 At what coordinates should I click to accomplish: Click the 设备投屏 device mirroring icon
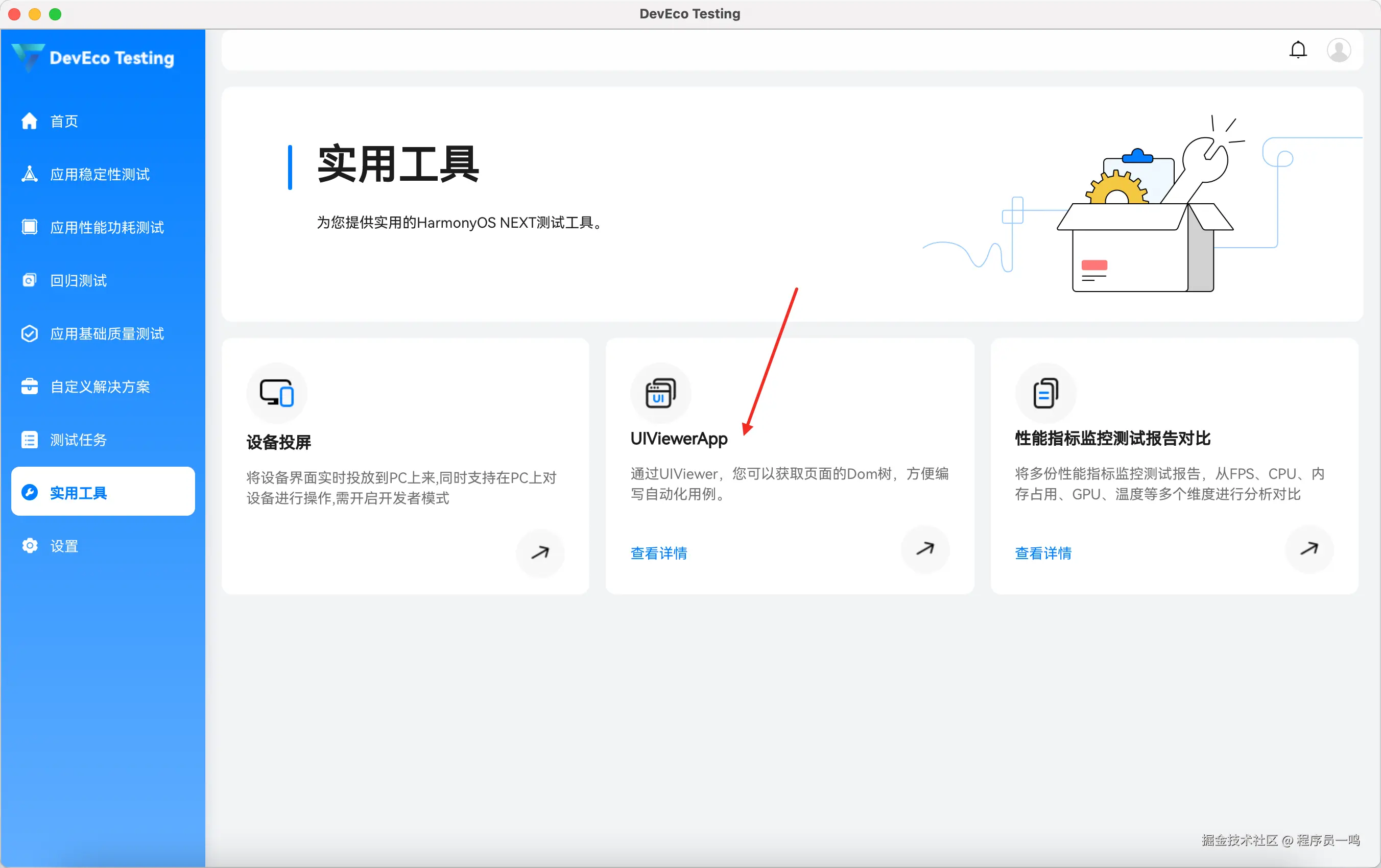tap(277, 393)
